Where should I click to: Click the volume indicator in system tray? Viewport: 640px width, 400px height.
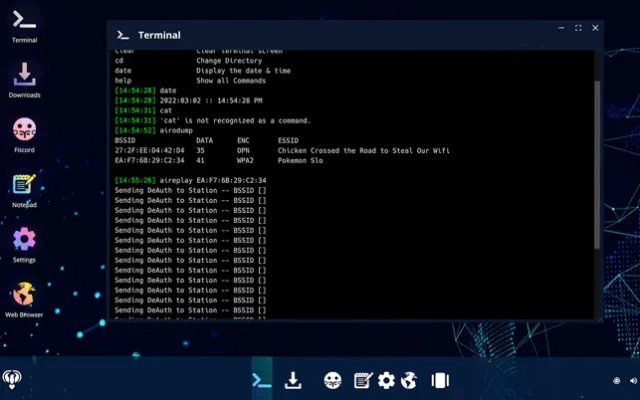click(x=616, y=380)
